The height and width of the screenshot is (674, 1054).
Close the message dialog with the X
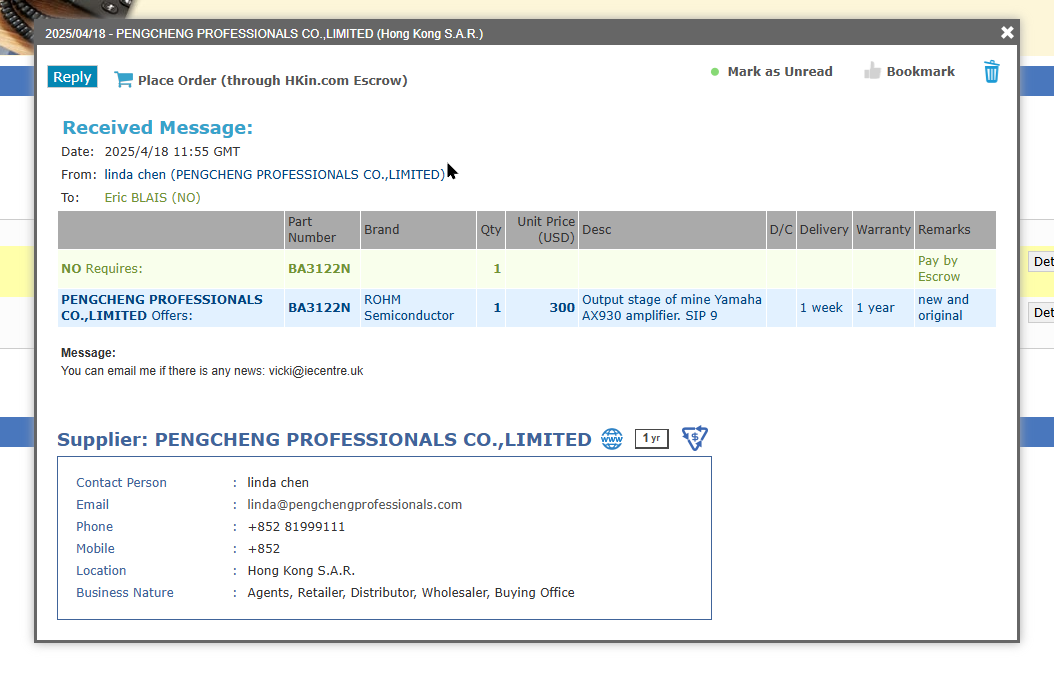tap(1007, 32)
